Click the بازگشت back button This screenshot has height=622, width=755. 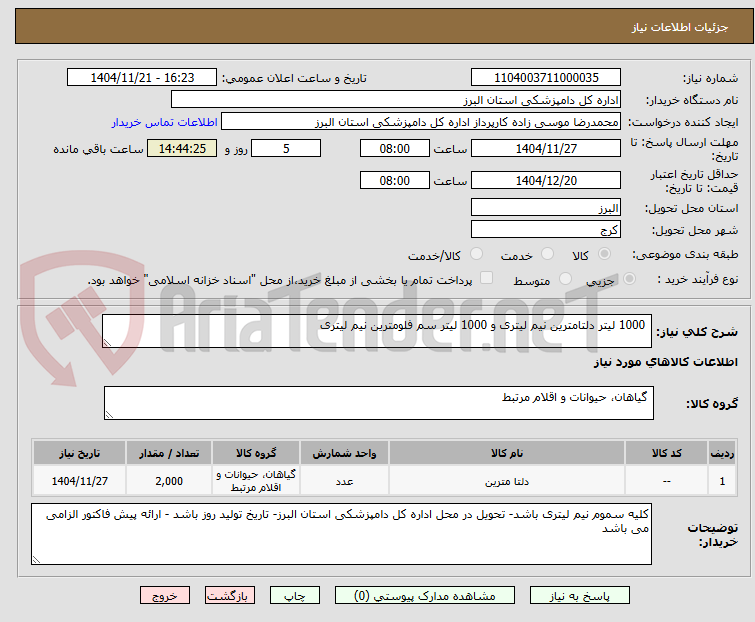pos(230,596)
